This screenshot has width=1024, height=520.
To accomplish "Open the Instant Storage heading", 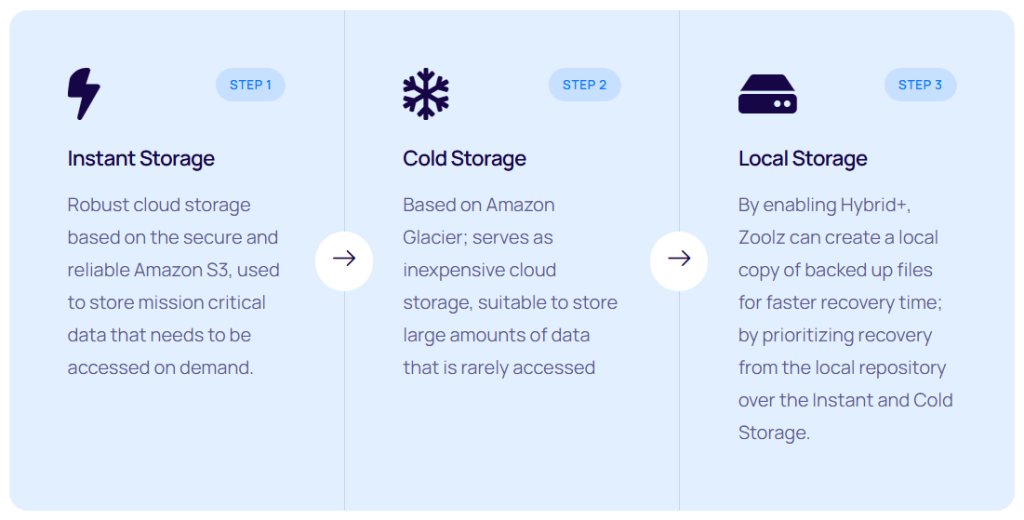I will (x=141, y=158).
